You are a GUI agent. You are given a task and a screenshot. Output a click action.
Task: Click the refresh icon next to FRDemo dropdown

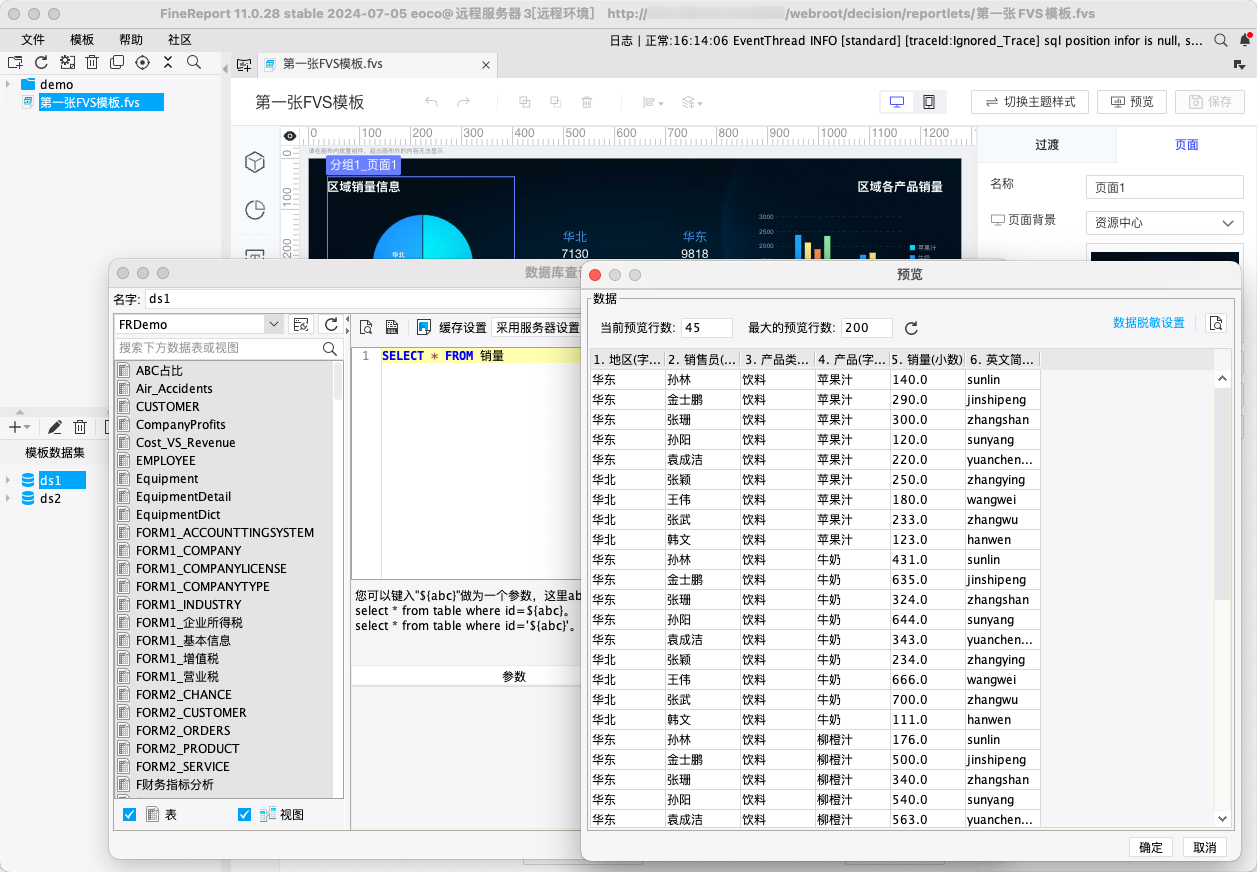(x=331, y=324)
